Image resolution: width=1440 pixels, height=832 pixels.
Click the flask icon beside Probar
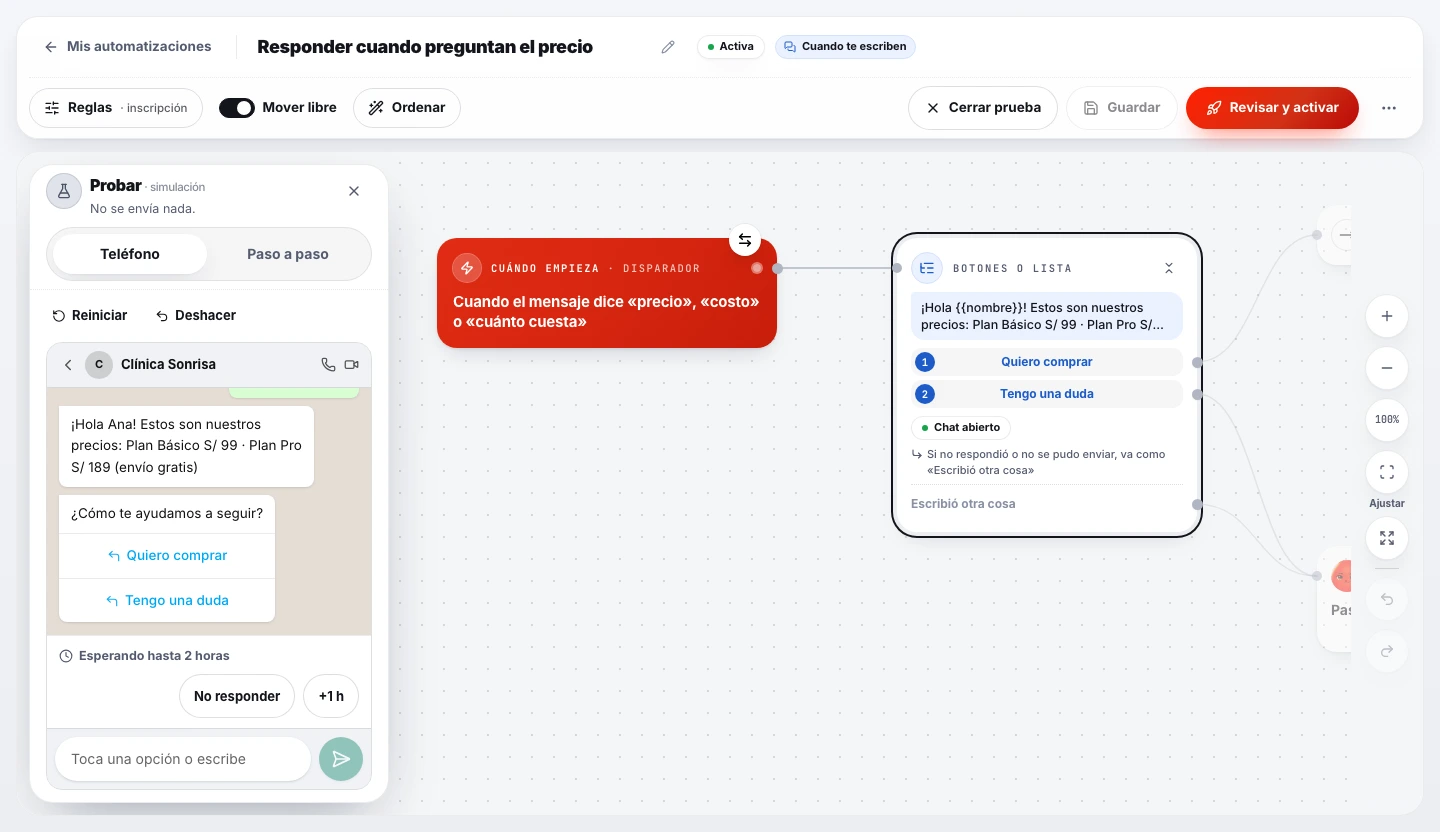click(64, 192)
